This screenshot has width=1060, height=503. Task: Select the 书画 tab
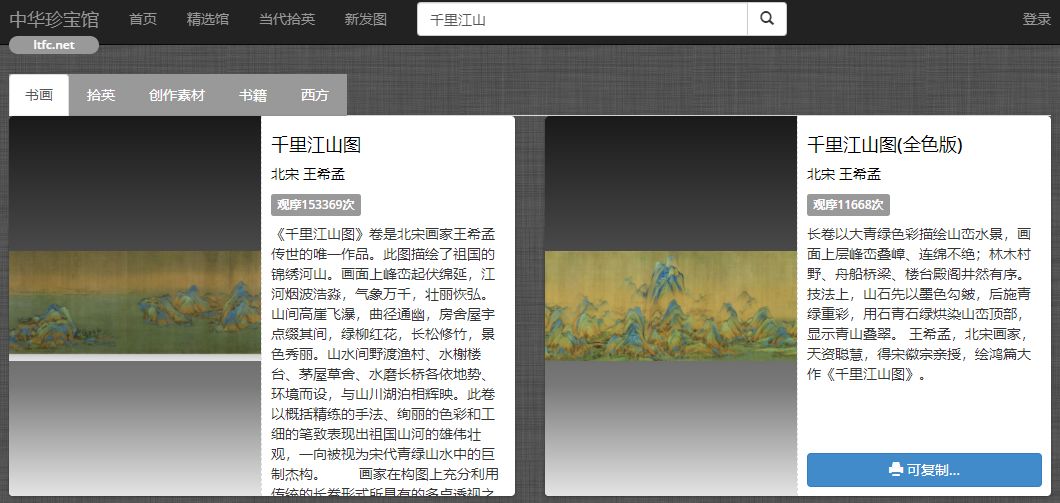click(x=39, y=95)
